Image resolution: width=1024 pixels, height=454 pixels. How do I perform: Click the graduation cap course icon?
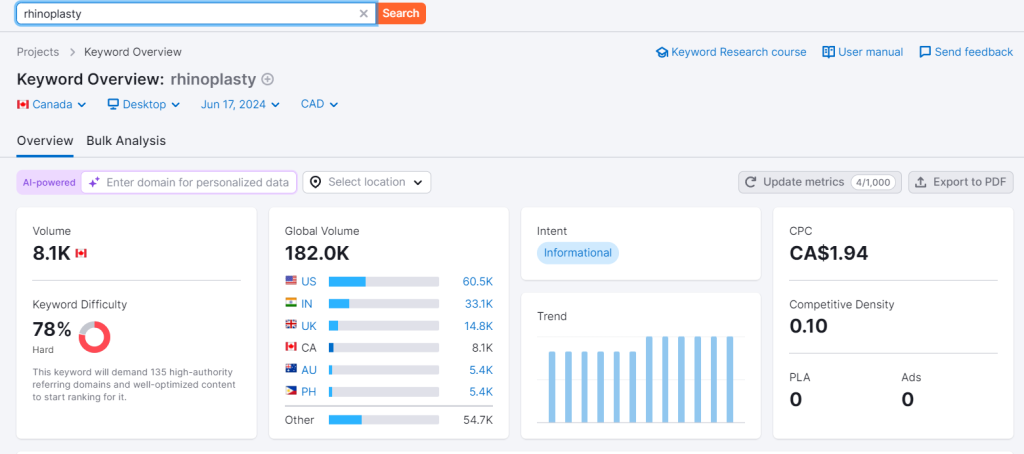tap(662, 52)
